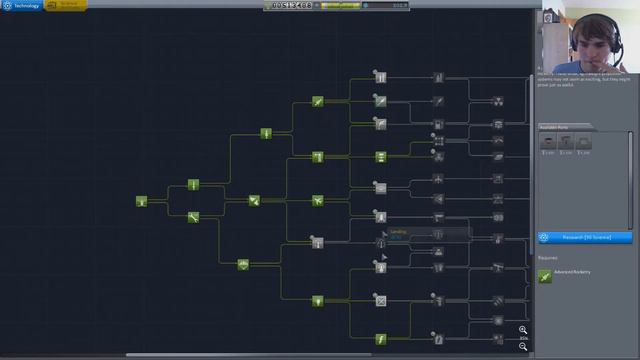Click the streamer webcam thumbnail
640x360 pixels.
(591, 37)
